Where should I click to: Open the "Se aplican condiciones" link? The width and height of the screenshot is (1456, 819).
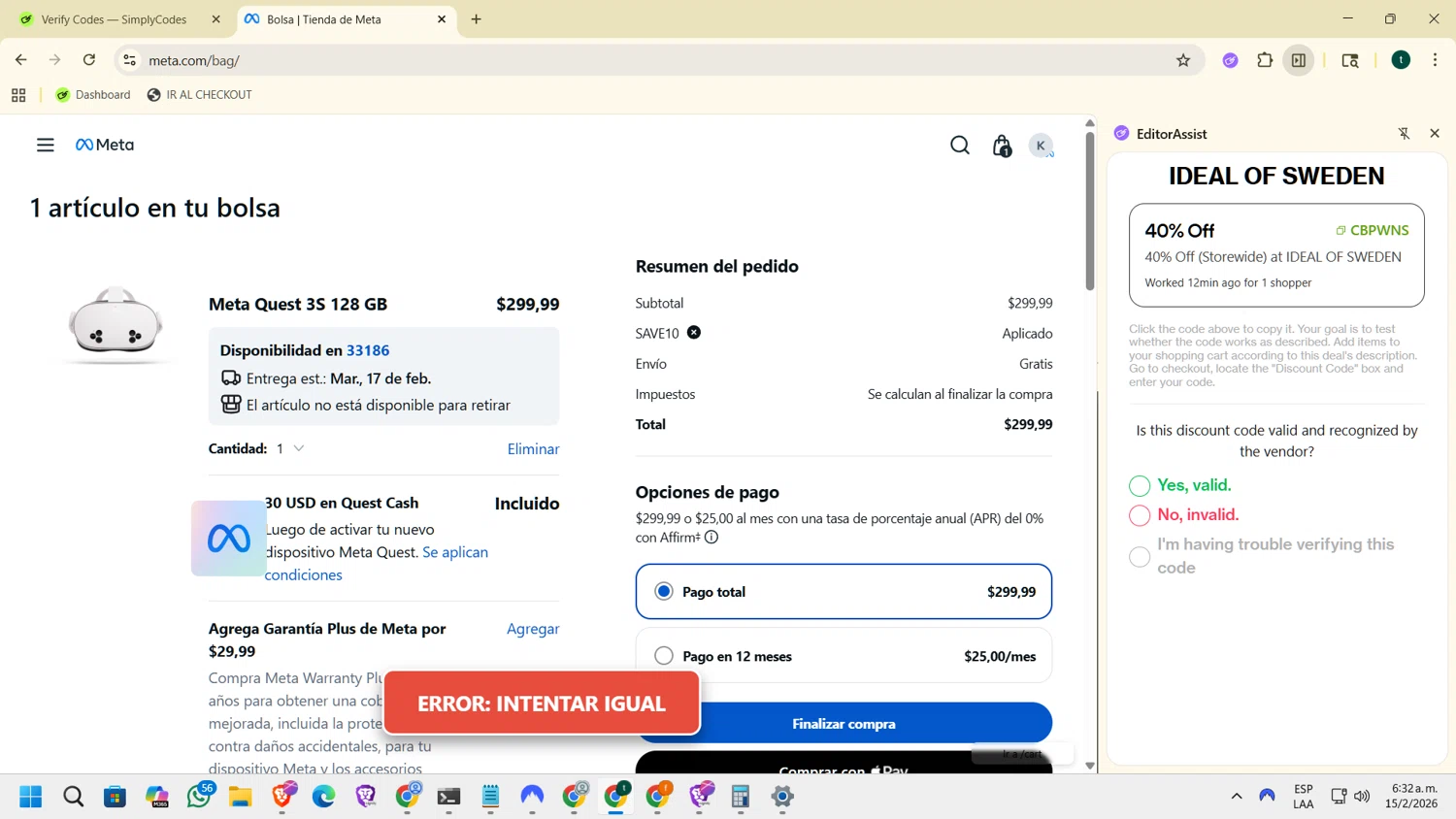377,564
